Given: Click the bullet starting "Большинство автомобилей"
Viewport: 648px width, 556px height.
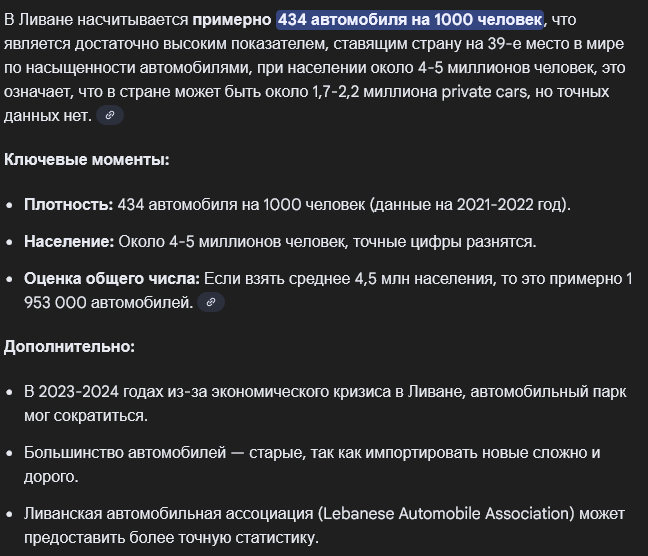Looking at the screenshot, I should coord(312,465).
